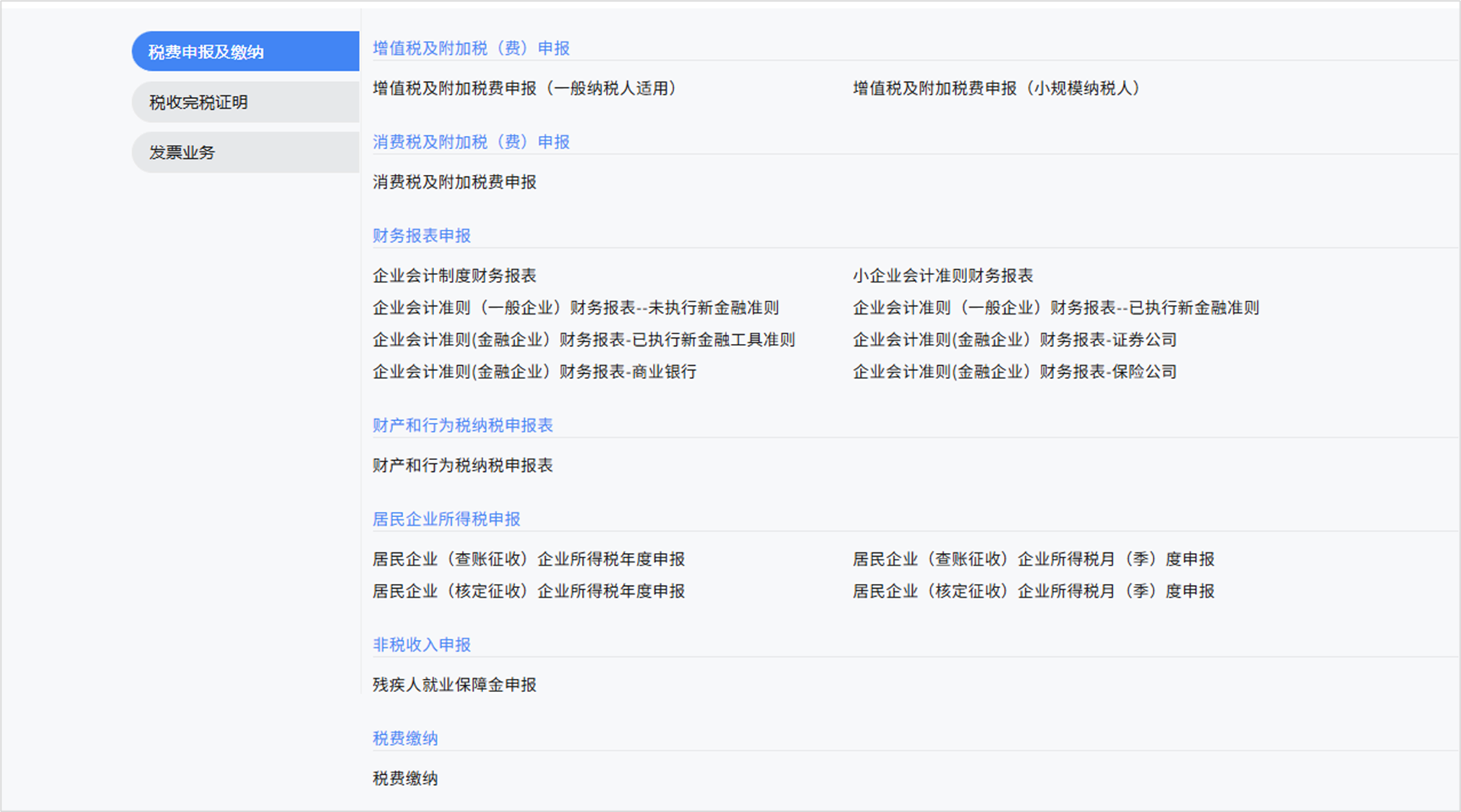Open 金融企业财务报表-证券公司
The width and height of the screenshot is (1461, 812).
[x=1015, y=340]
